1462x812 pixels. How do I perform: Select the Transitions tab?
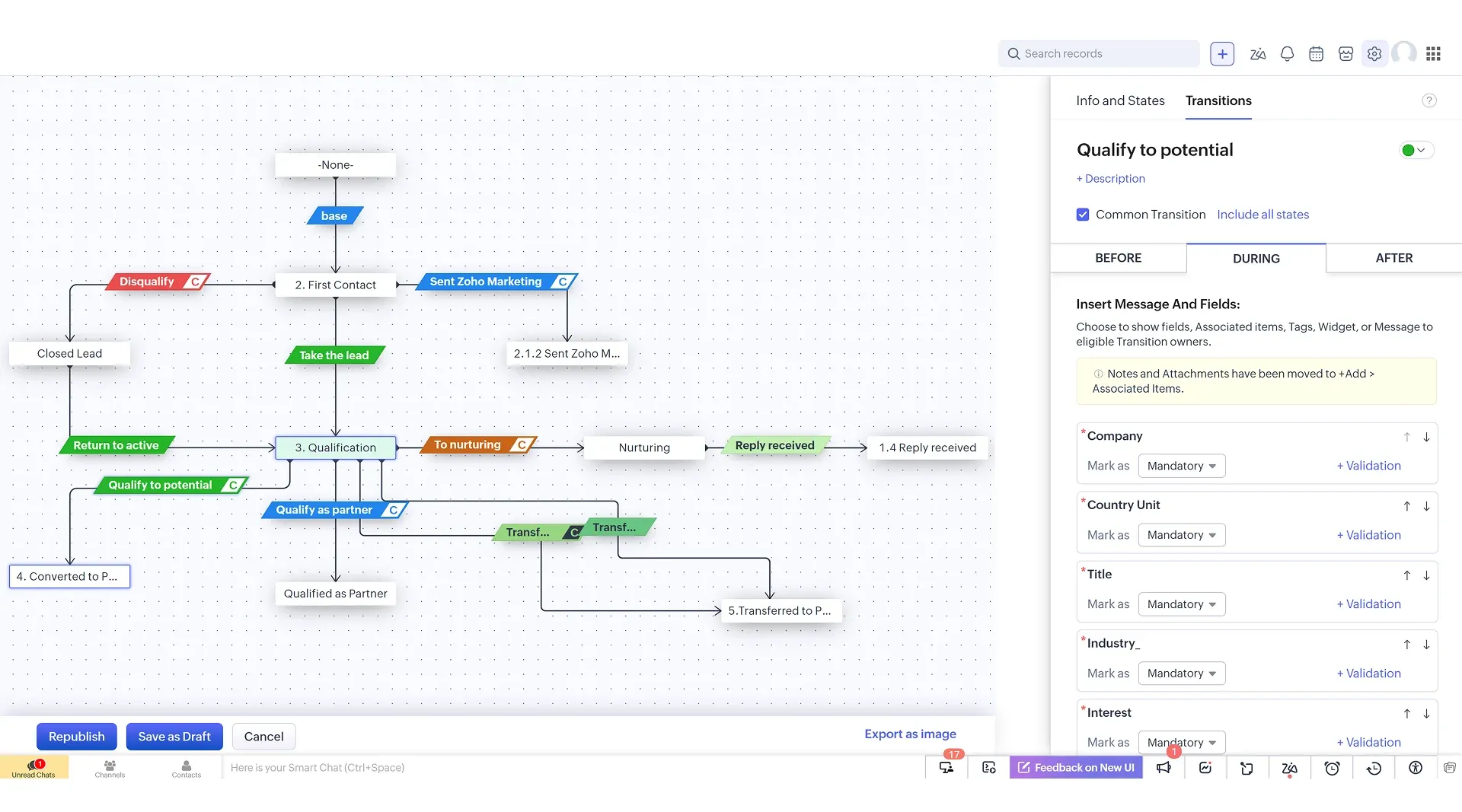pyautogui.click(x=1218, y=100)
